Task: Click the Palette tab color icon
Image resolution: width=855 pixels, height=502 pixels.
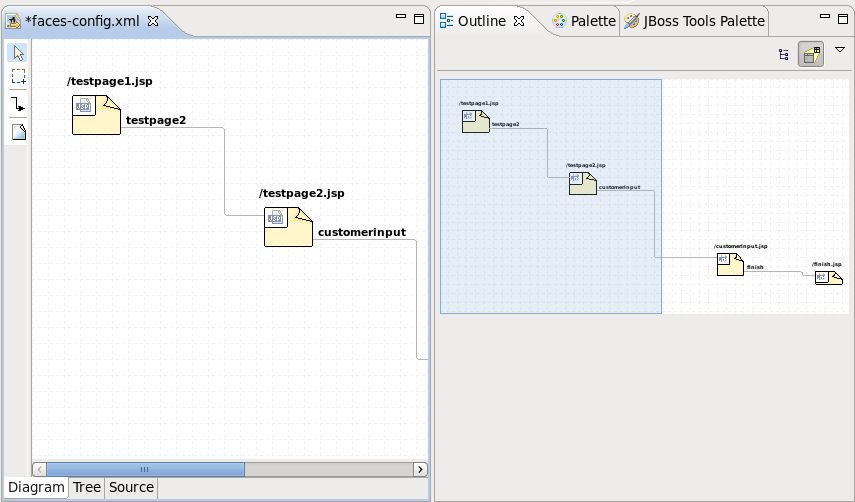Action: point(559,21)
